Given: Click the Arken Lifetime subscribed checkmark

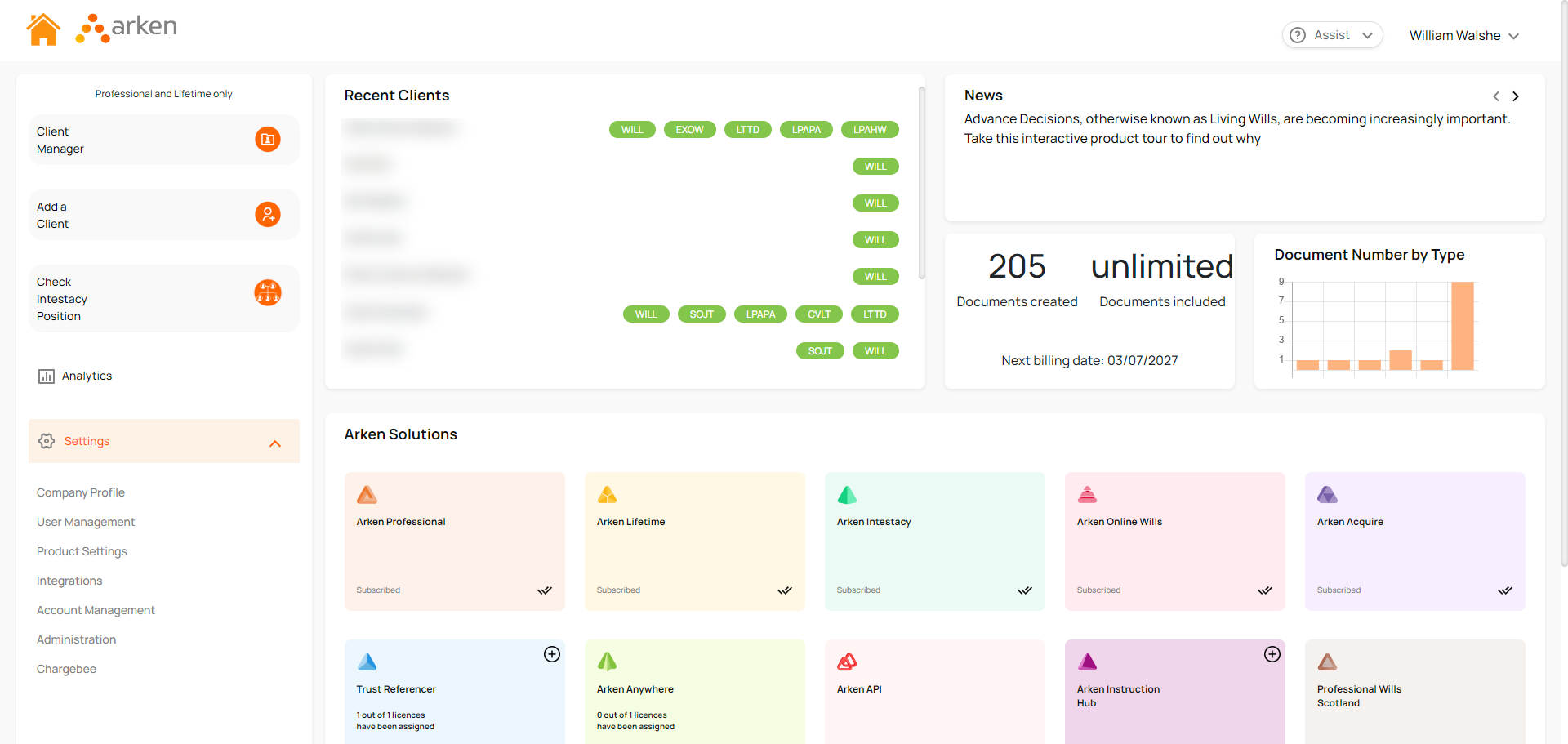Looking at the screenshot, I should click(x=785, y=590).
